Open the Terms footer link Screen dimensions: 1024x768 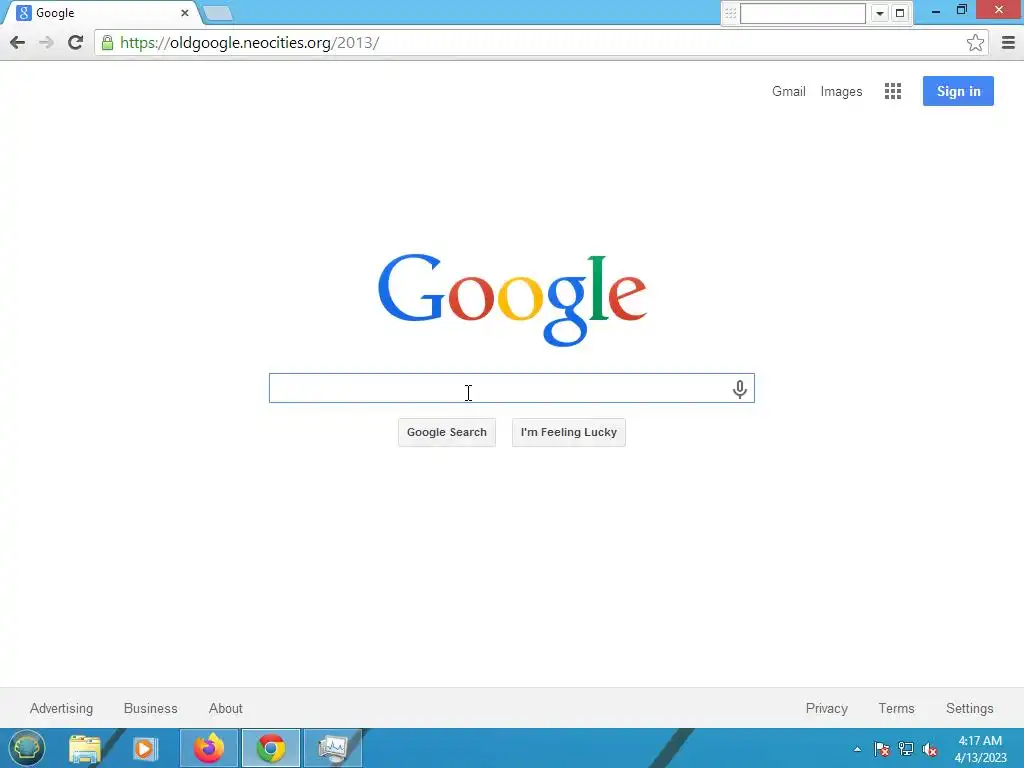[896, 709]
